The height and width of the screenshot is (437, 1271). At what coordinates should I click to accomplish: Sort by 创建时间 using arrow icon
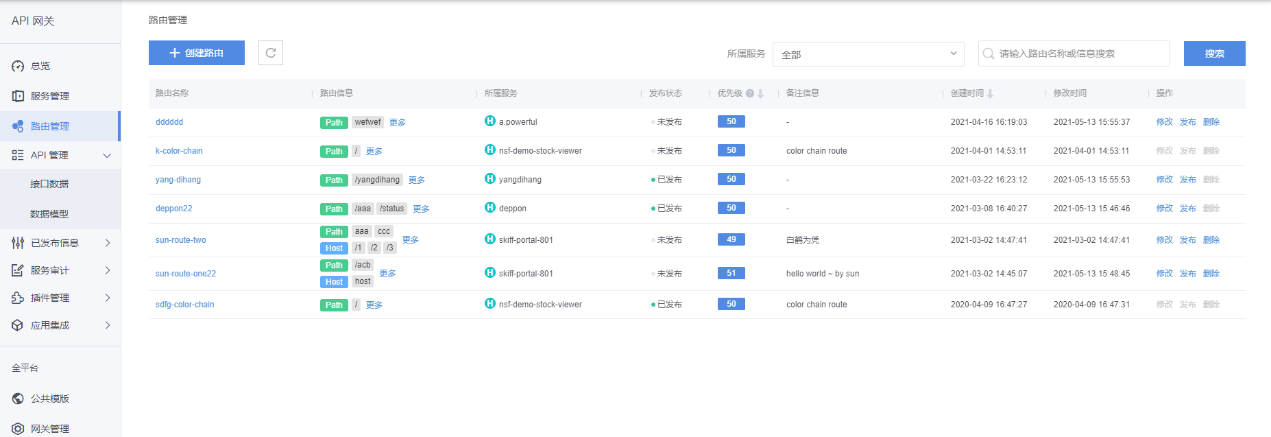point(990,94)
